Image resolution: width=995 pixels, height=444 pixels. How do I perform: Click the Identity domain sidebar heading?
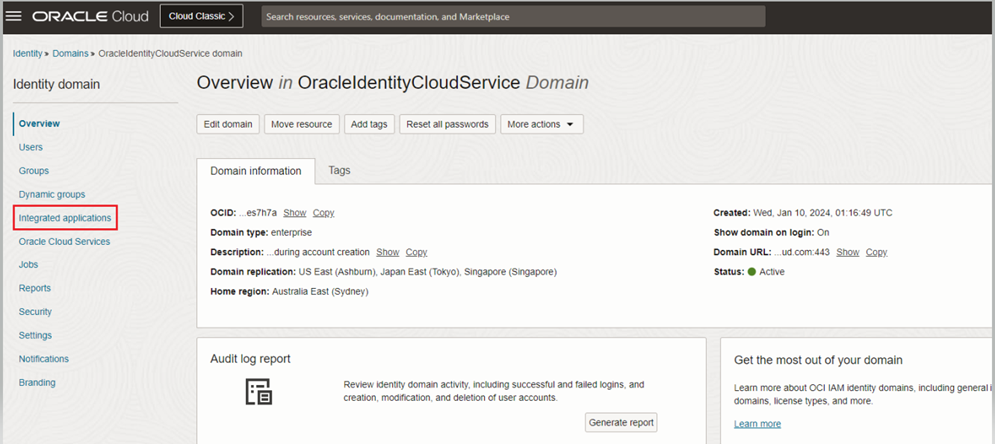(x=56, y=84)
